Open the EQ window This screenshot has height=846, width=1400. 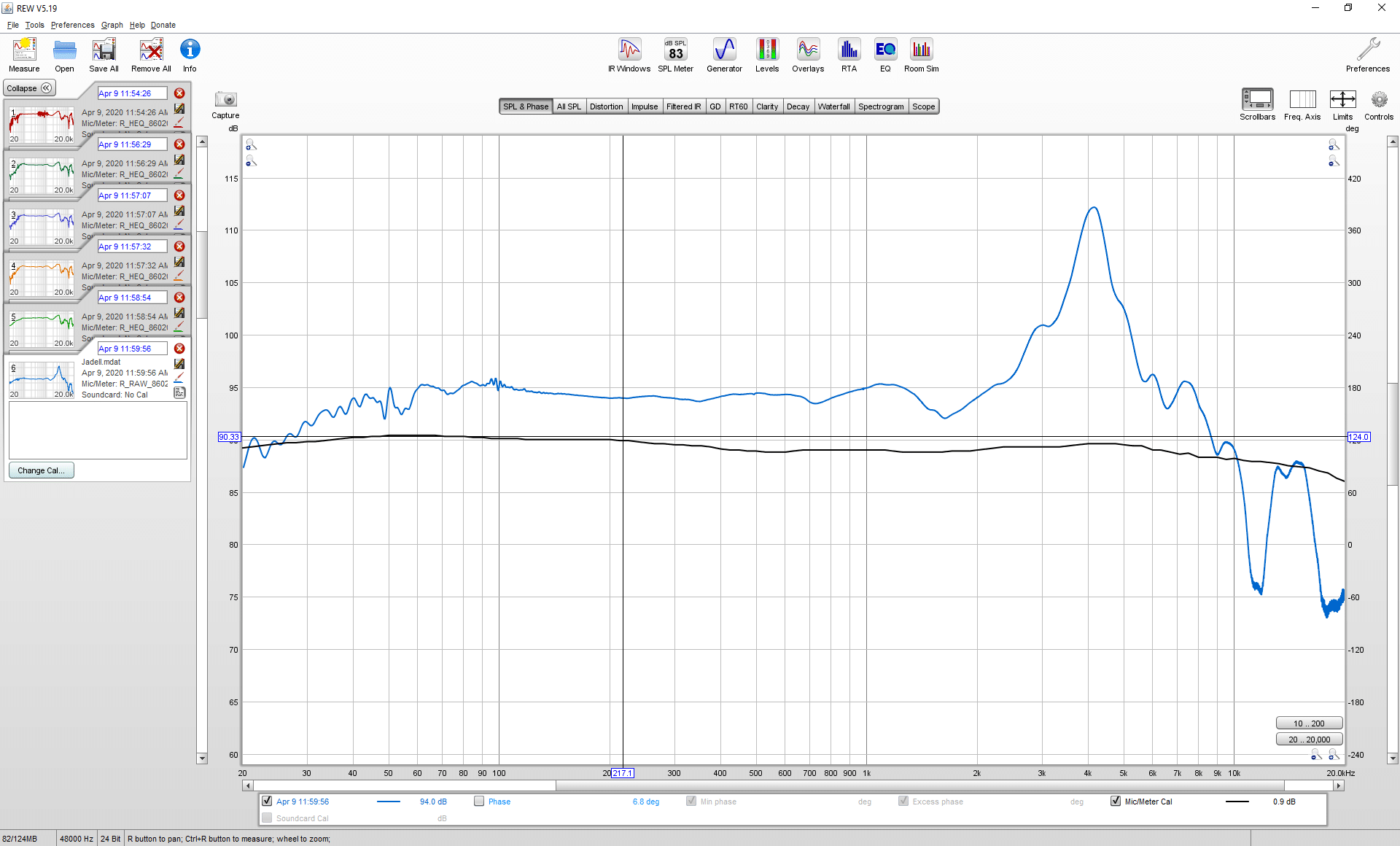(885, 55)
